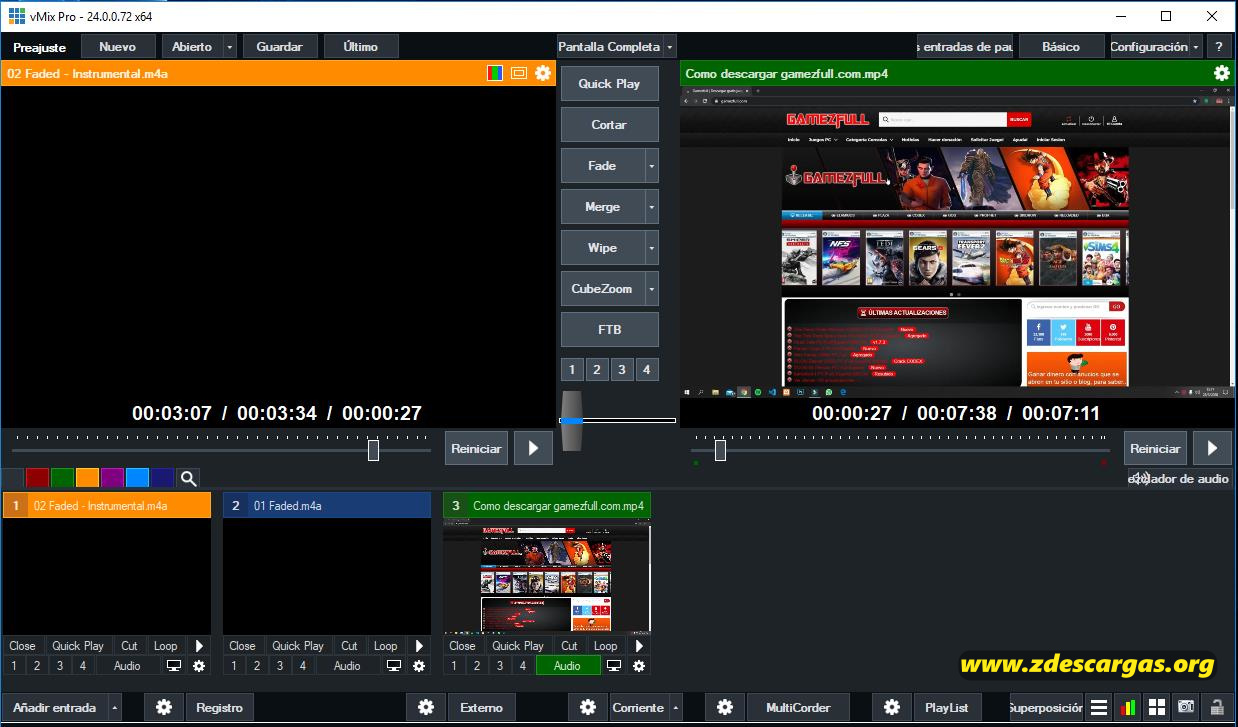The width and height of the screenshot is (1238, 727).
Task: Click the Quick Play transition button
Action: 609,84
